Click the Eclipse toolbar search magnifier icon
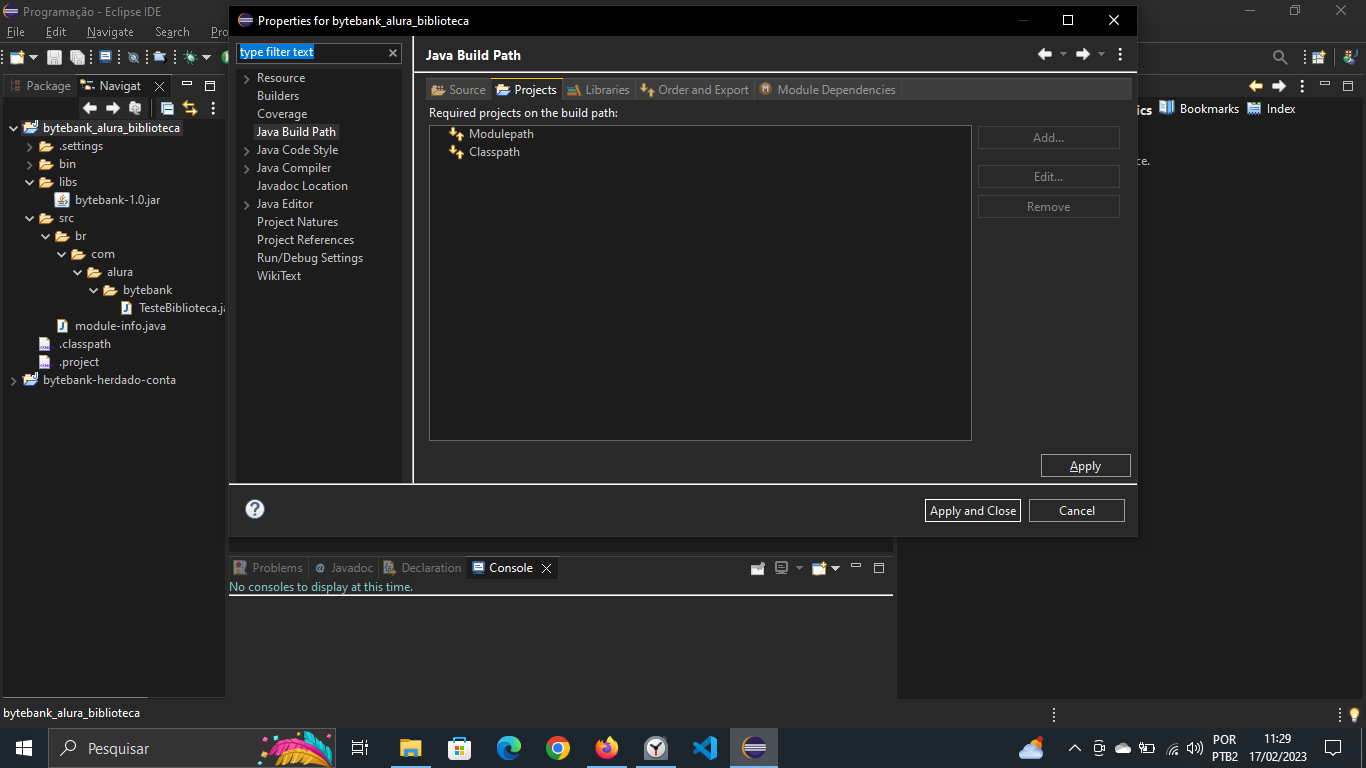 1280,57
